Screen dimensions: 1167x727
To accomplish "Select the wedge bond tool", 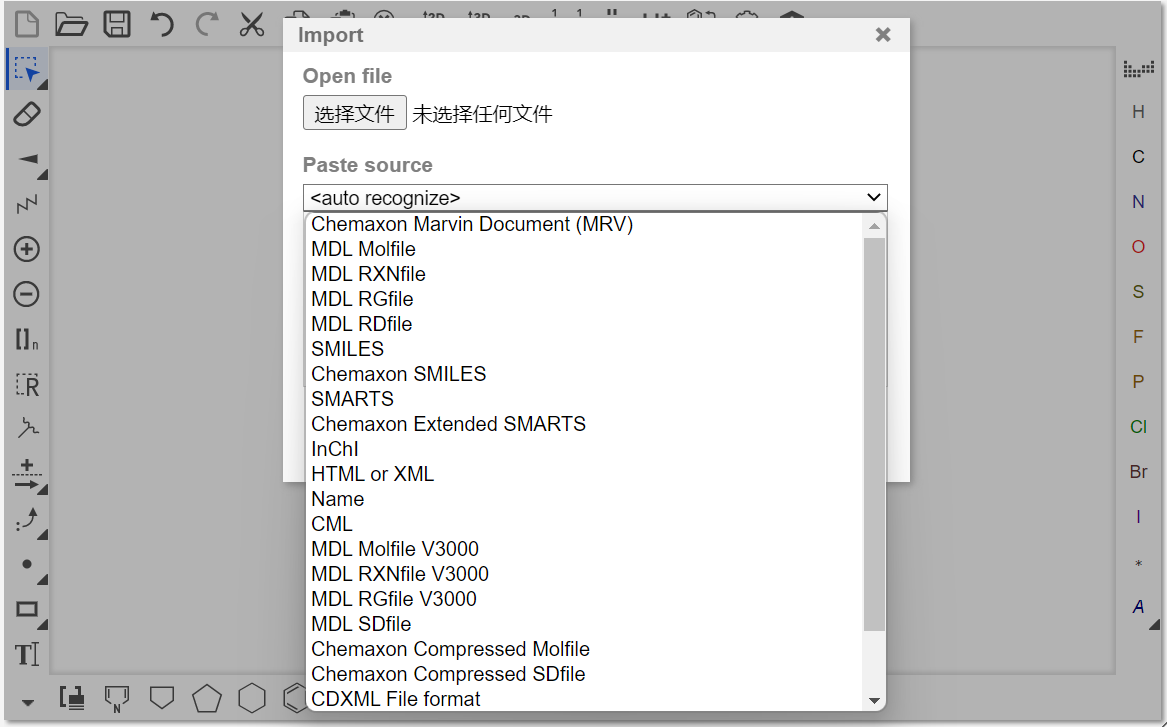I will pos(28,159).
